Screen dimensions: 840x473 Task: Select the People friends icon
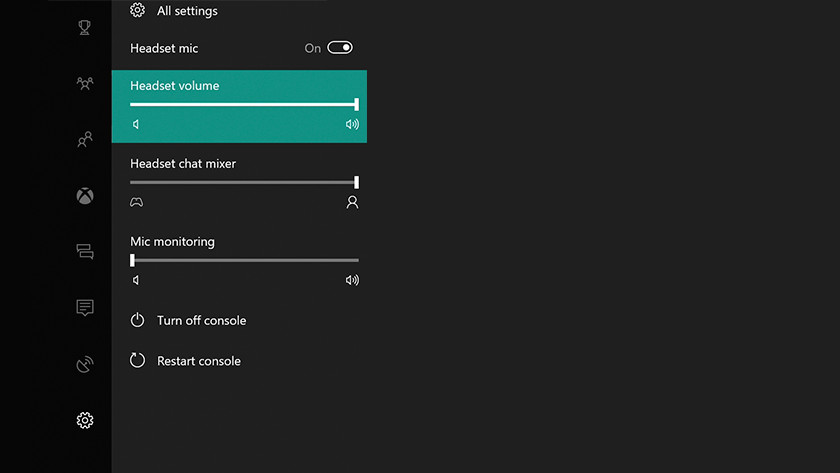click(85, 140)
